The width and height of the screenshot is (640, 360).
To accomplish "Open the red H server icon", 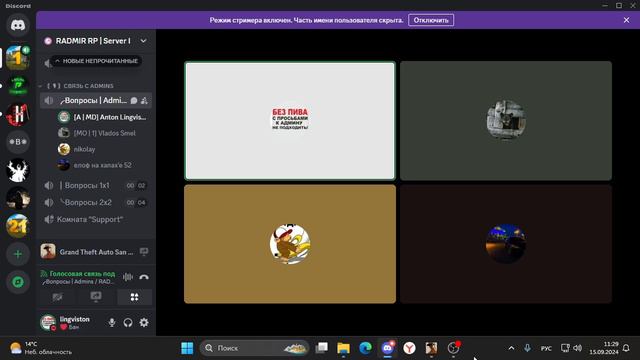I will point(18,114).
